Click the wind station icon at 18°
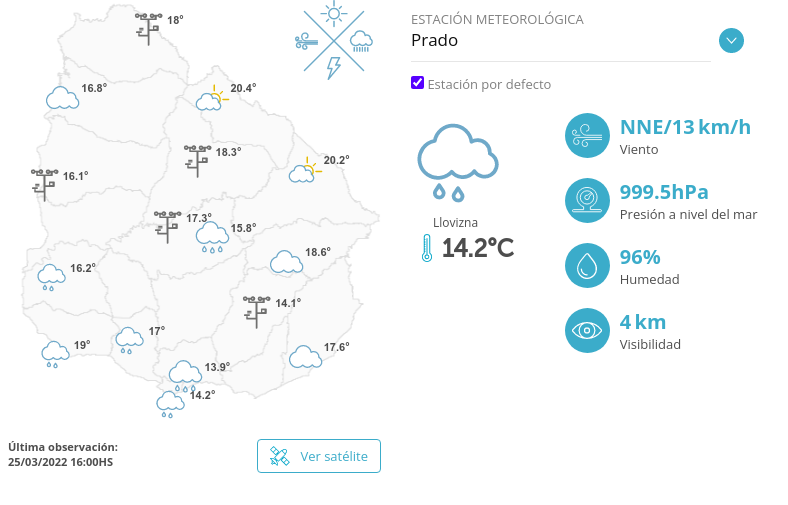Screen dimensions: 788x505 [148, 29]
